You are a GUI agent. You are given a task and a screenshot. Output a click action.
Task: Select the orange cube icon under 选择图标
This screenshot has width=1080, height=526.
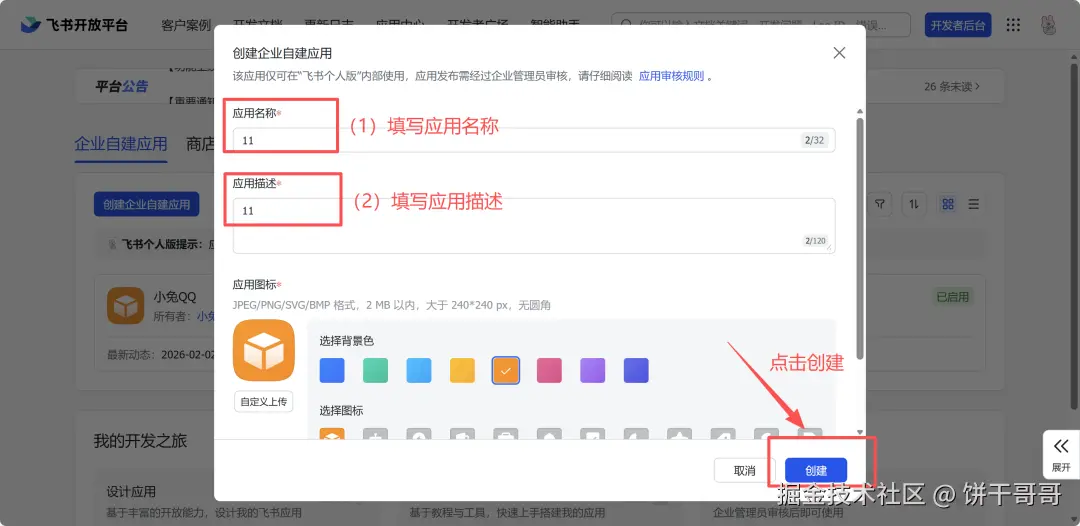tap(332, 434)
